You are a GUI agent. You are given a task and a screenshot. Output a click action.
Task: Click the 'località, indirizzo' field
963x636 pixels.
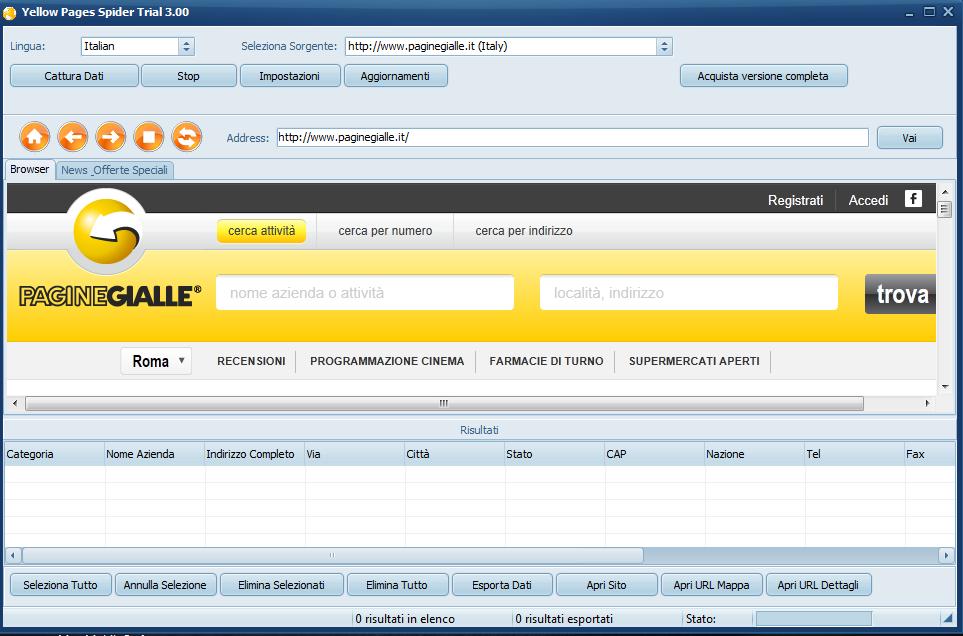click(x=688, y=293)
